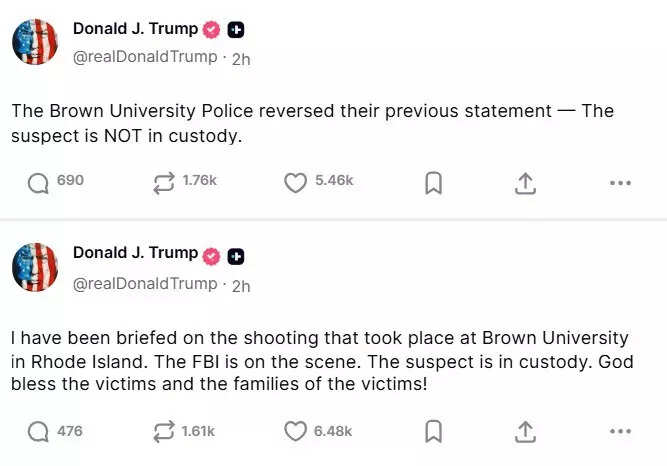The image size is (667, 466).
Task: Reply to the 'I have been briefed' post
Action: point(39,431)
